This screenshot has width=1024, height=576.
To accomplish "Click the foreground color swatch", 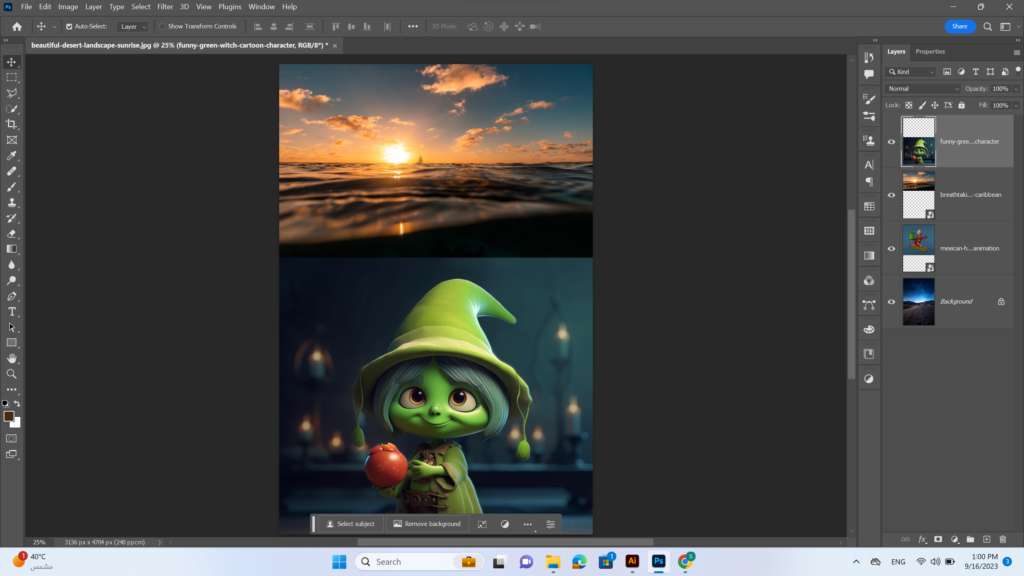I will [x=9, y=417].
